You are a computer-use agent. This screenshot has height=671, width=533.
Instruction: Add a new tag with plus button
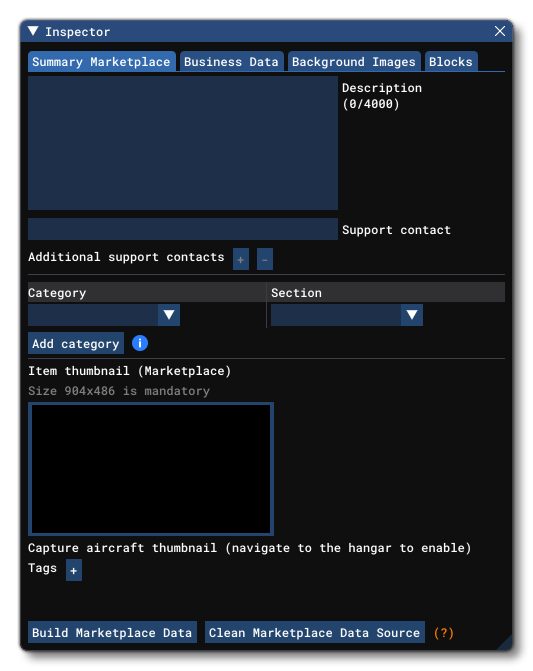(74, 570)
